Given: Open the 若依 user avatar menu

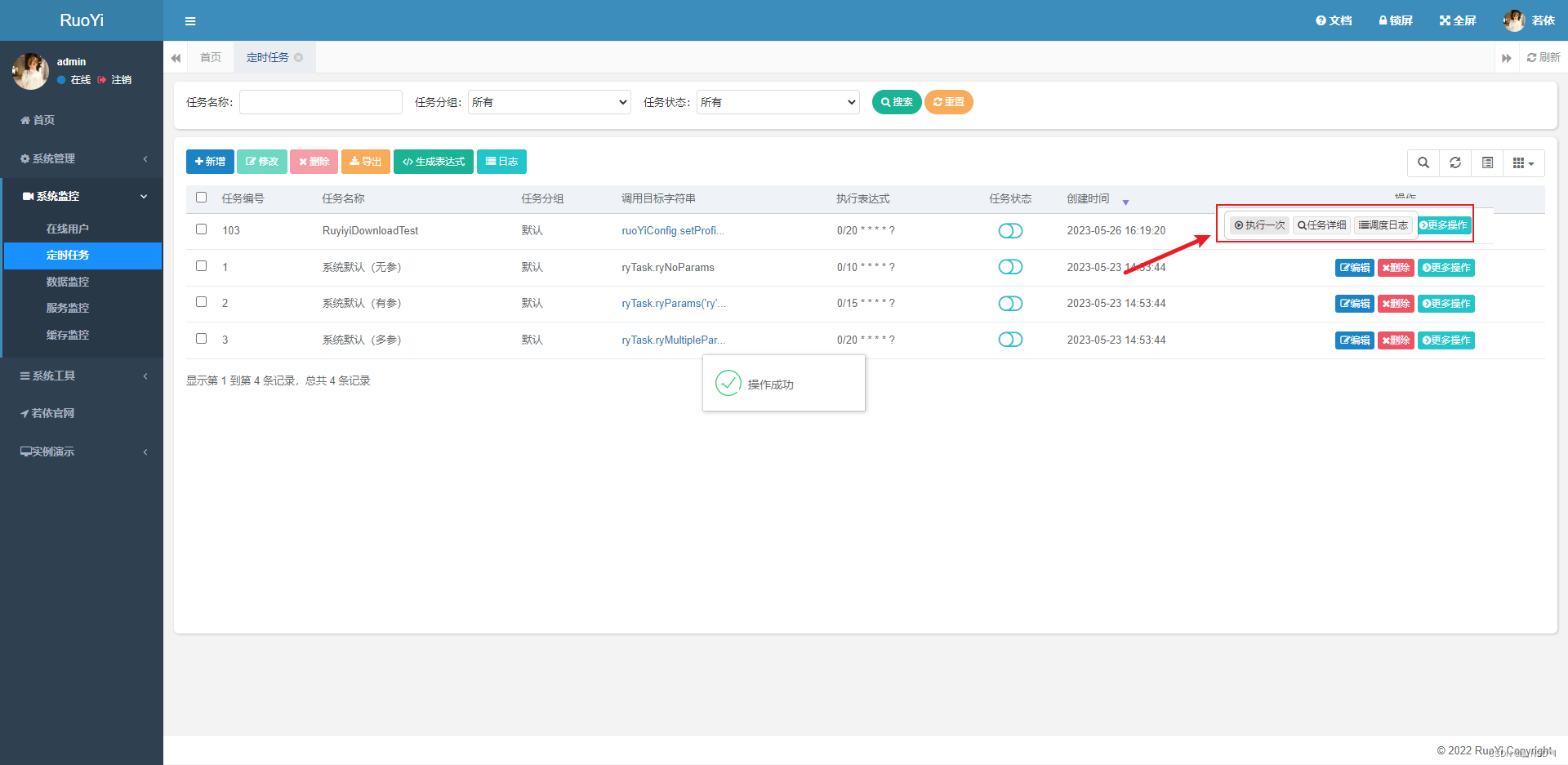Looking at the screenshot, I should click(1529, 20).
